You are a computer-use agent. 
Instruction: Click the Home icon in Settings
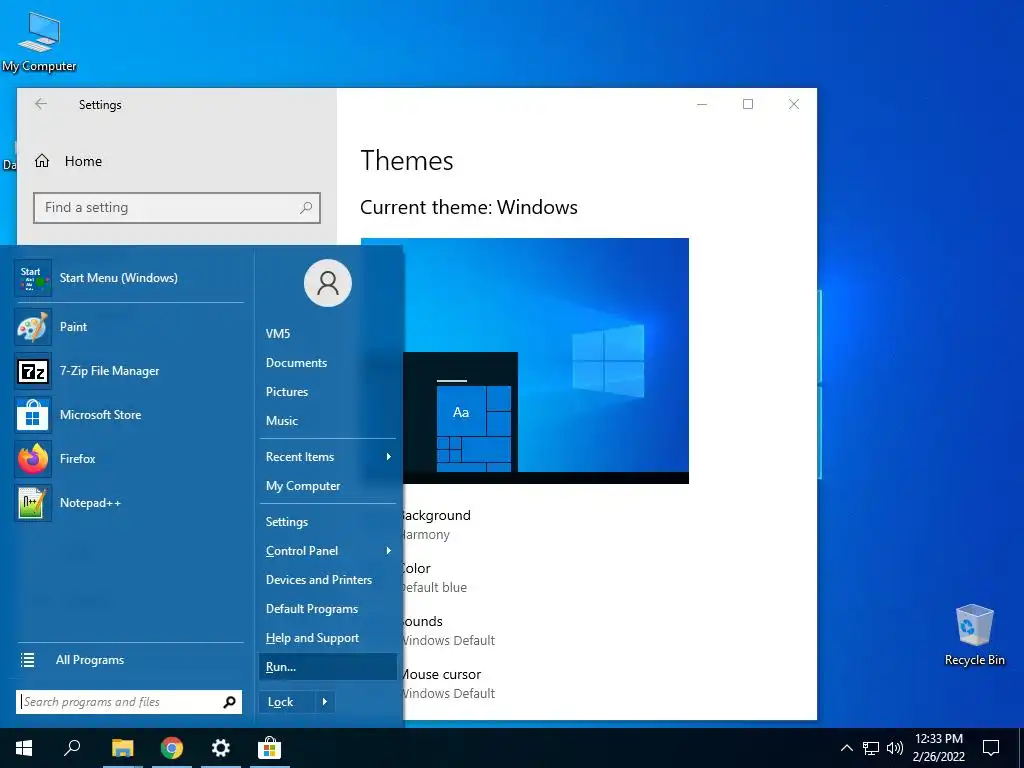point(42,161)
